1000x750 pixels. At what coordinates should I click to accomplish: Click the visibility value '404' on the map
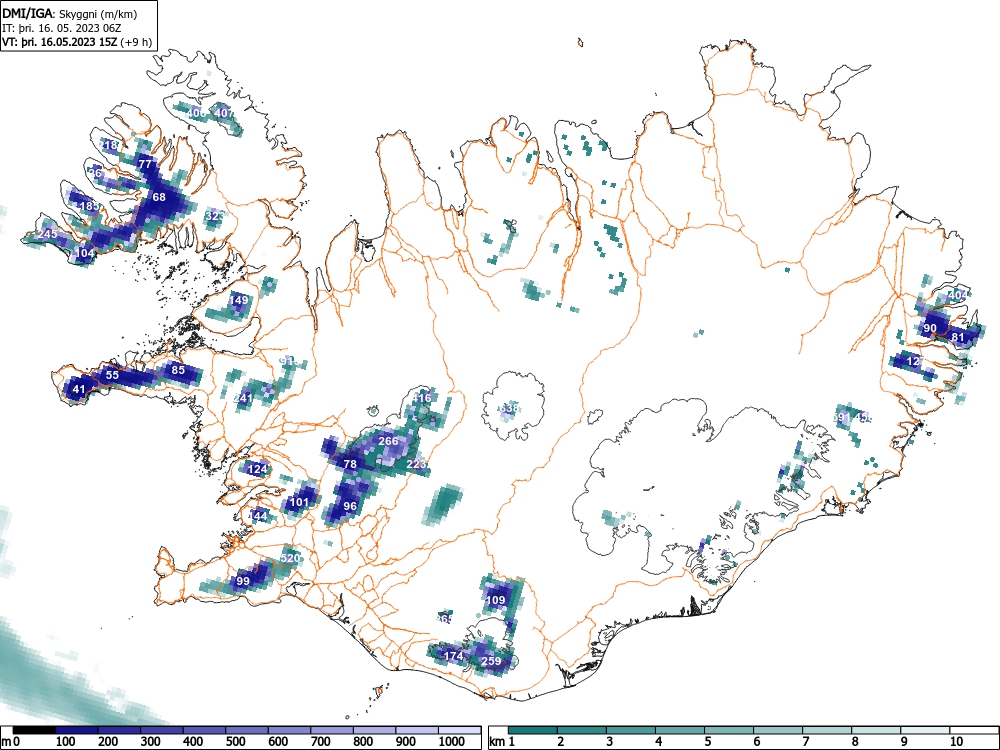point(958,295)
